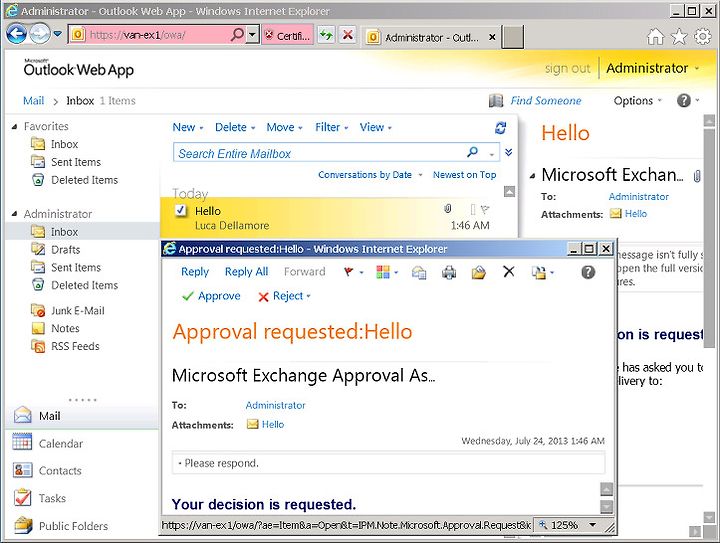The image size is (720, 543).
Task: Click the magnifier in the address bar
Action: click(237, 34)
